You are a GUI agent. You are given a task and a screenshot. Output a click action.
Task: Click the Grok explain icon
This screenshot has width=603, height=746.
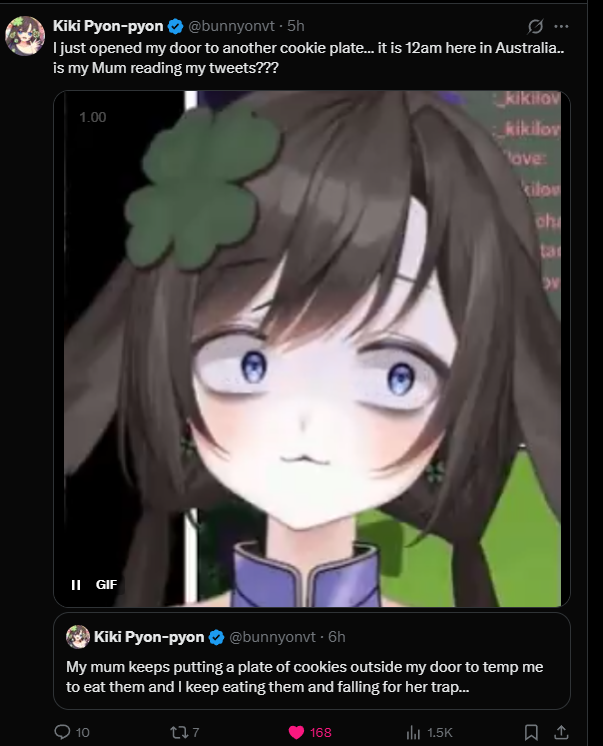tap(535, 26)
